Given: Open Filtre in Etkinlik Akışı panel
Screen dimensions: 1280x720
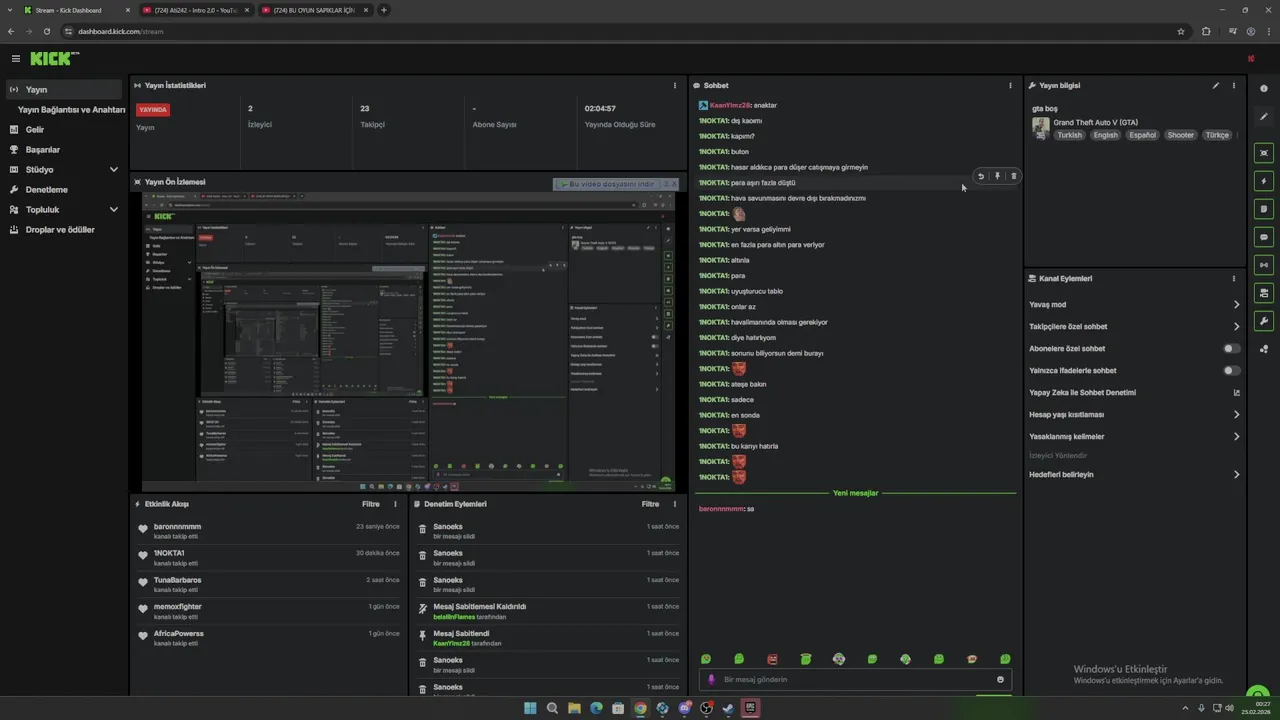Looking at the screenshot, I should pos(371,504).
